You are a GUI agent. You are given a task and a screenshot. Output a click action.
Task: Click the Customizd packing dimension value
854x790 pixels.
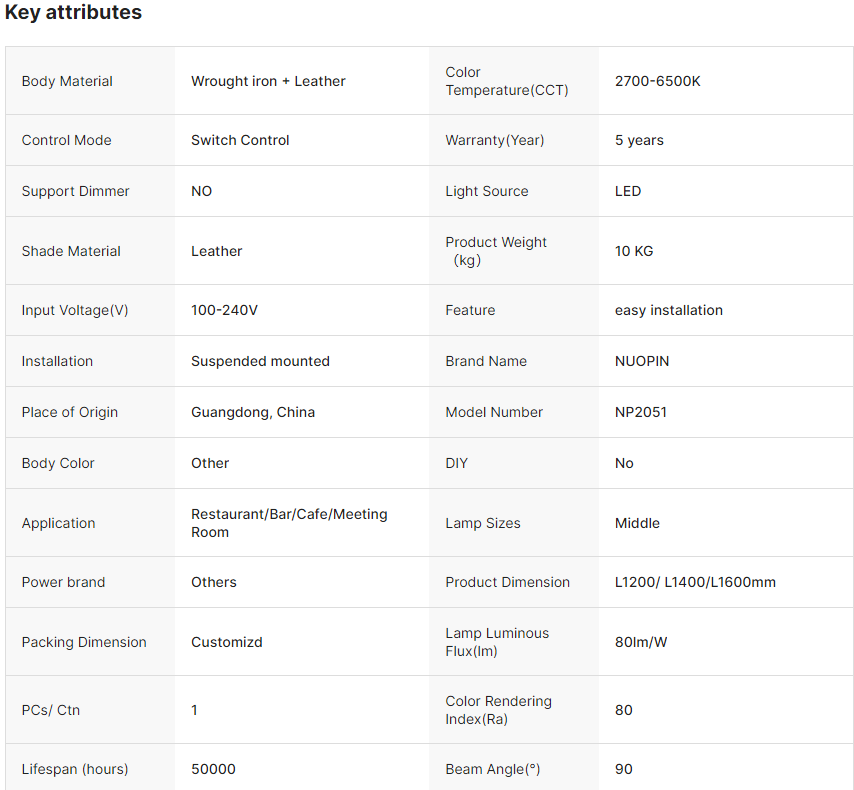click(x=227, y=642)
